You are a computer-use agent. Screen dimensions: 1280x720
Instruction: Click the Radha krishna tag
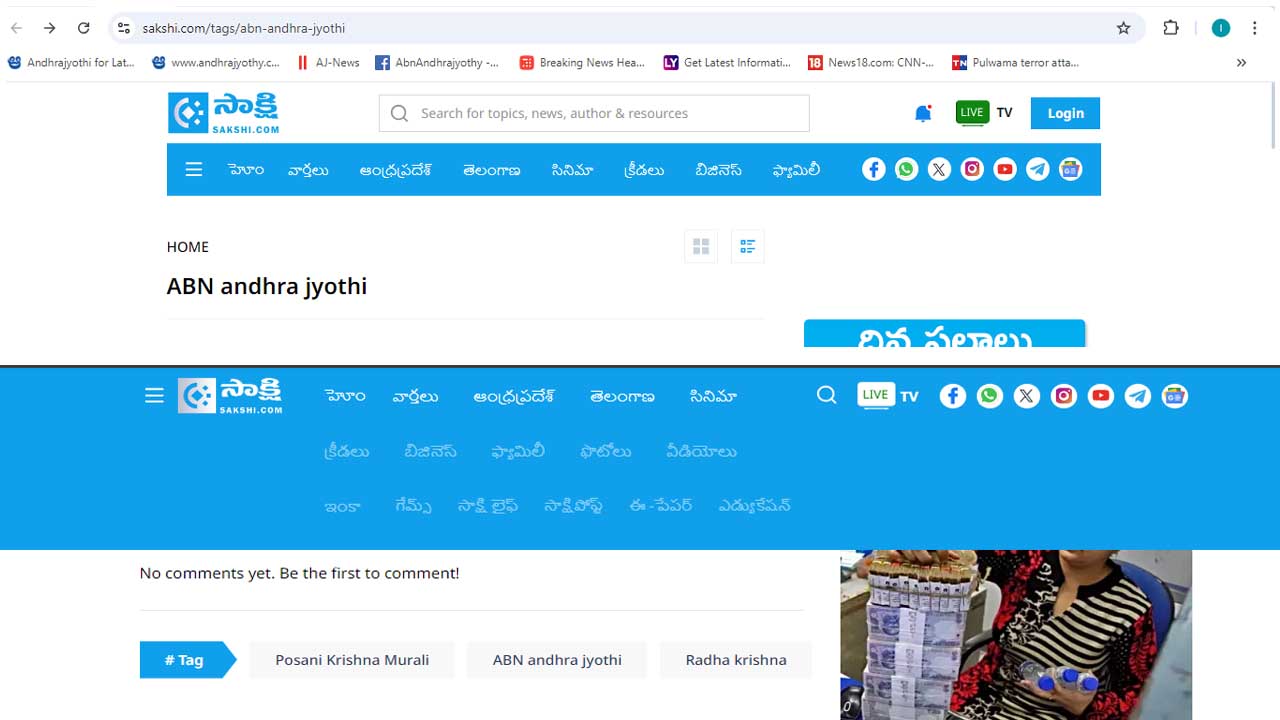736,660
